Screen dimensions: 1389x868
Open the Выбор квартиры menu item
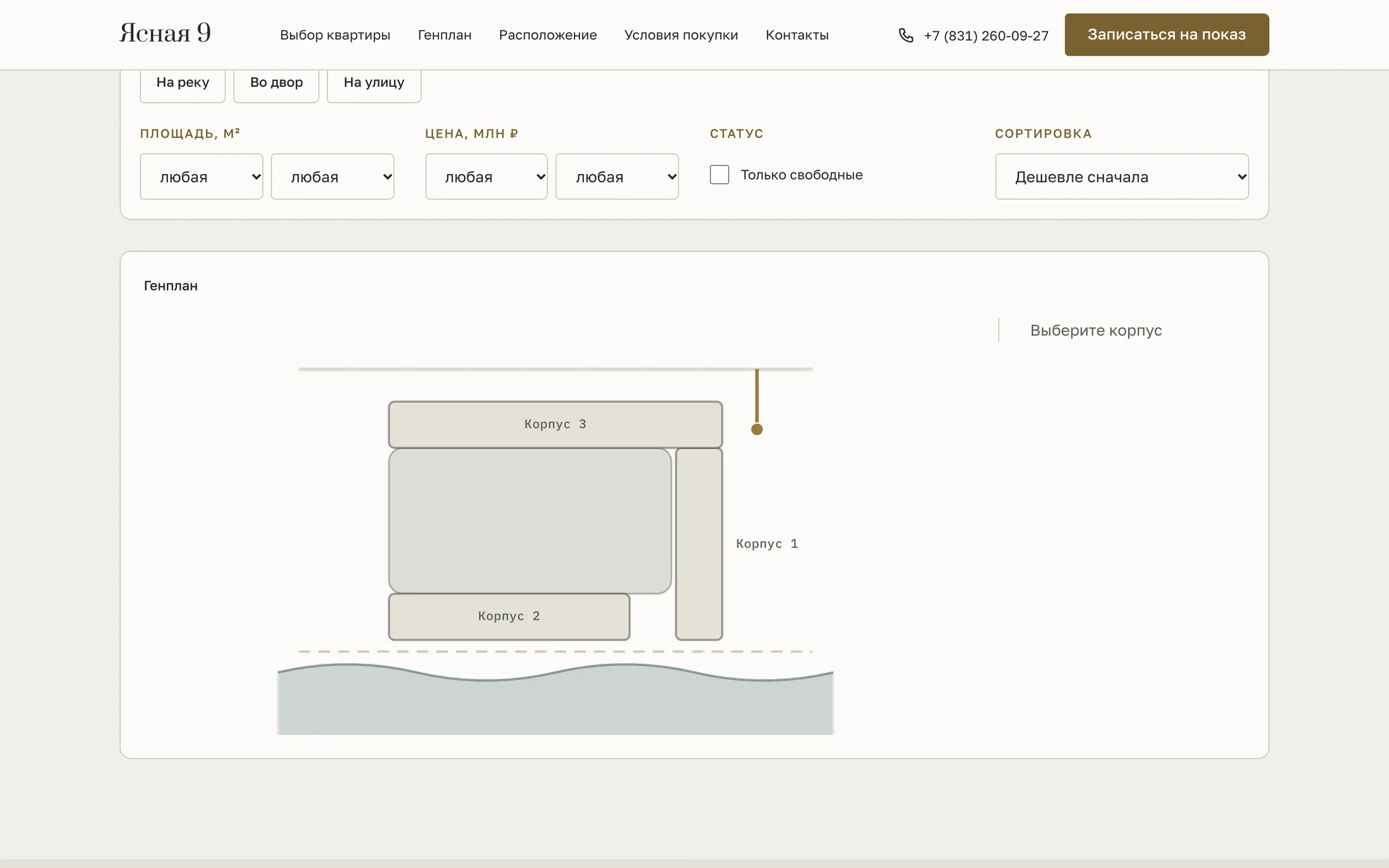click(335, 35)
